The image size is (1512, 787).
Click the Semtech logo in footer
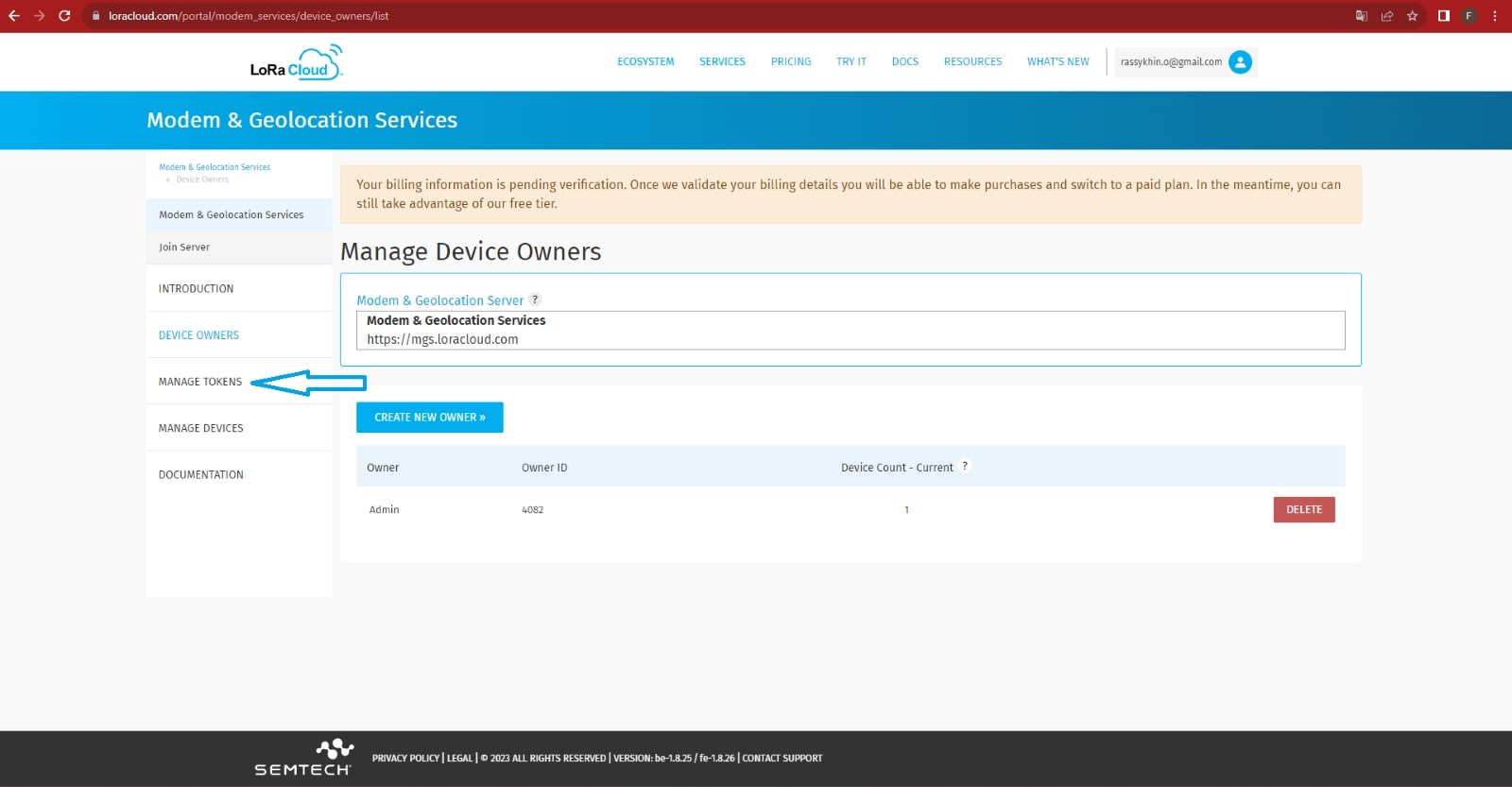point(303,758)
